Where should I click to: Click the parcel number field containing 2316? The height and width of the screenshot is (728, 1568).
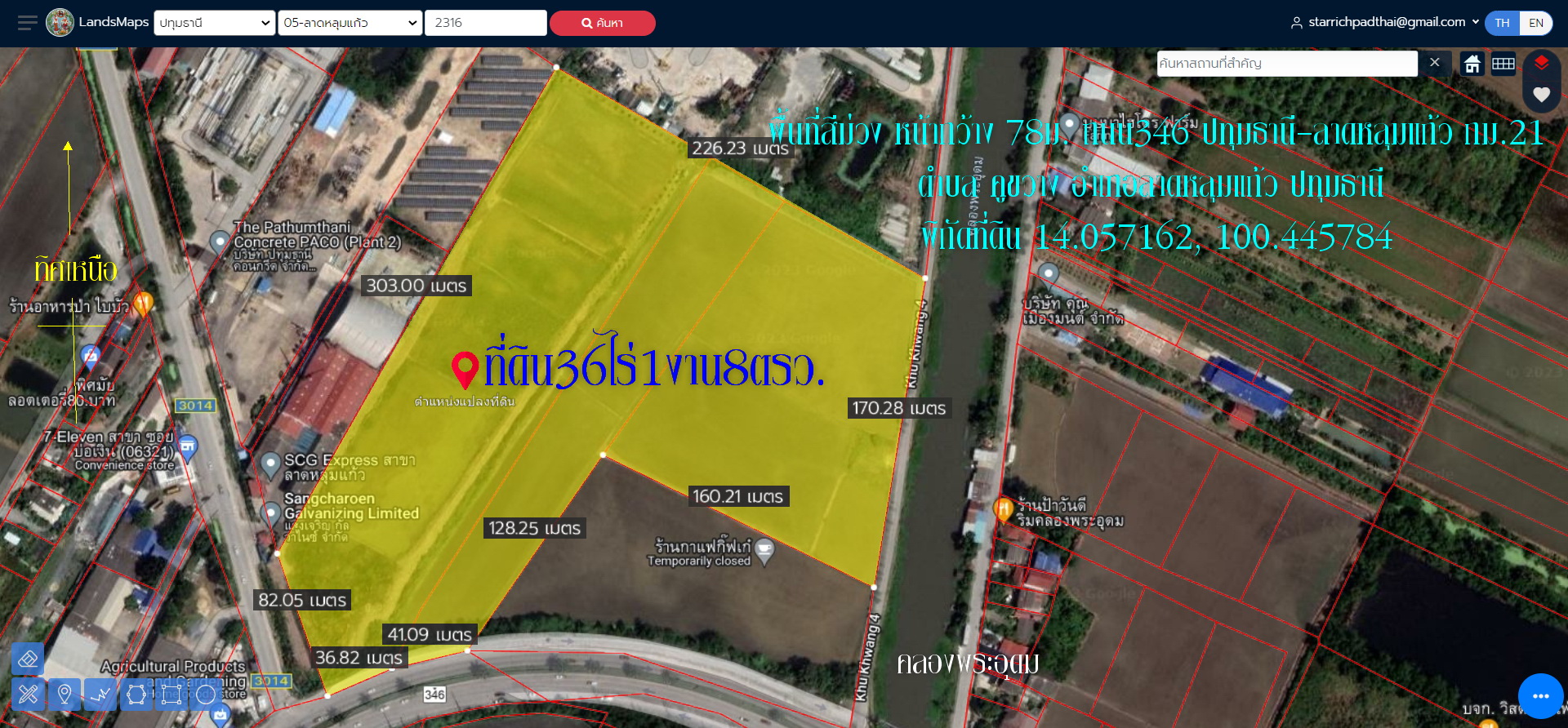[x=486, y=23]
